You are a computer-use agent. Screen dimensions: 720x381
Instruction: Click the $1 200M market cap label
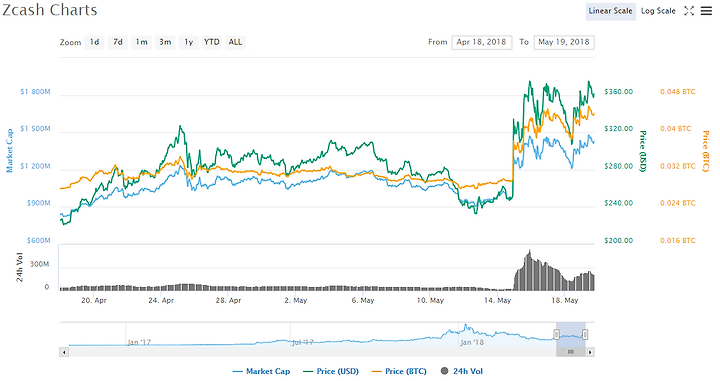tap(35, 166)
